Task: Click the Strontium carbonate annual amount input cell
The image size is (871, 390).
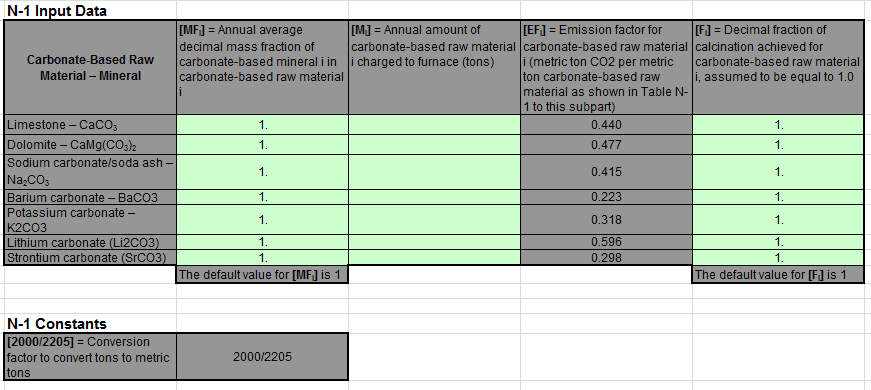Action: click(x=434, y=257)
